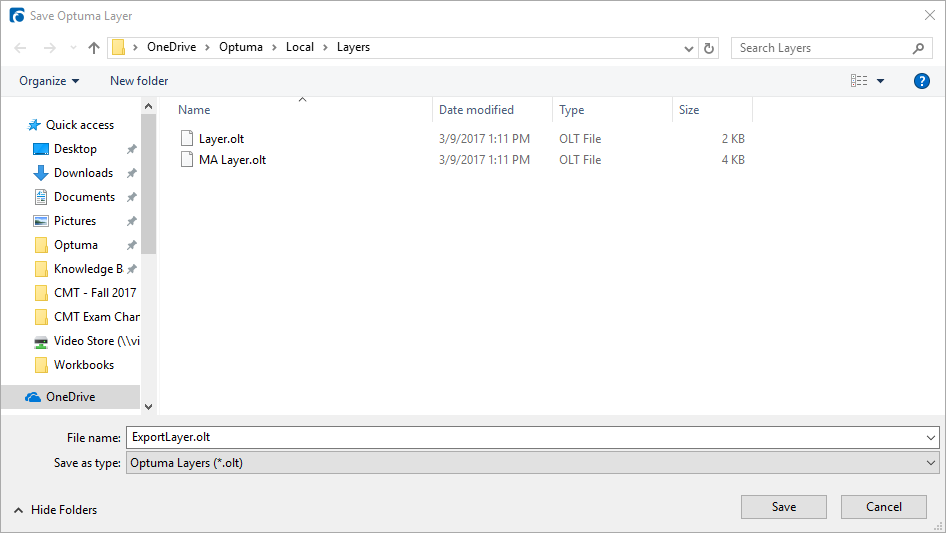Click the pin icon beside Optuma
The image size is (946, 533).
coord(132,245)
